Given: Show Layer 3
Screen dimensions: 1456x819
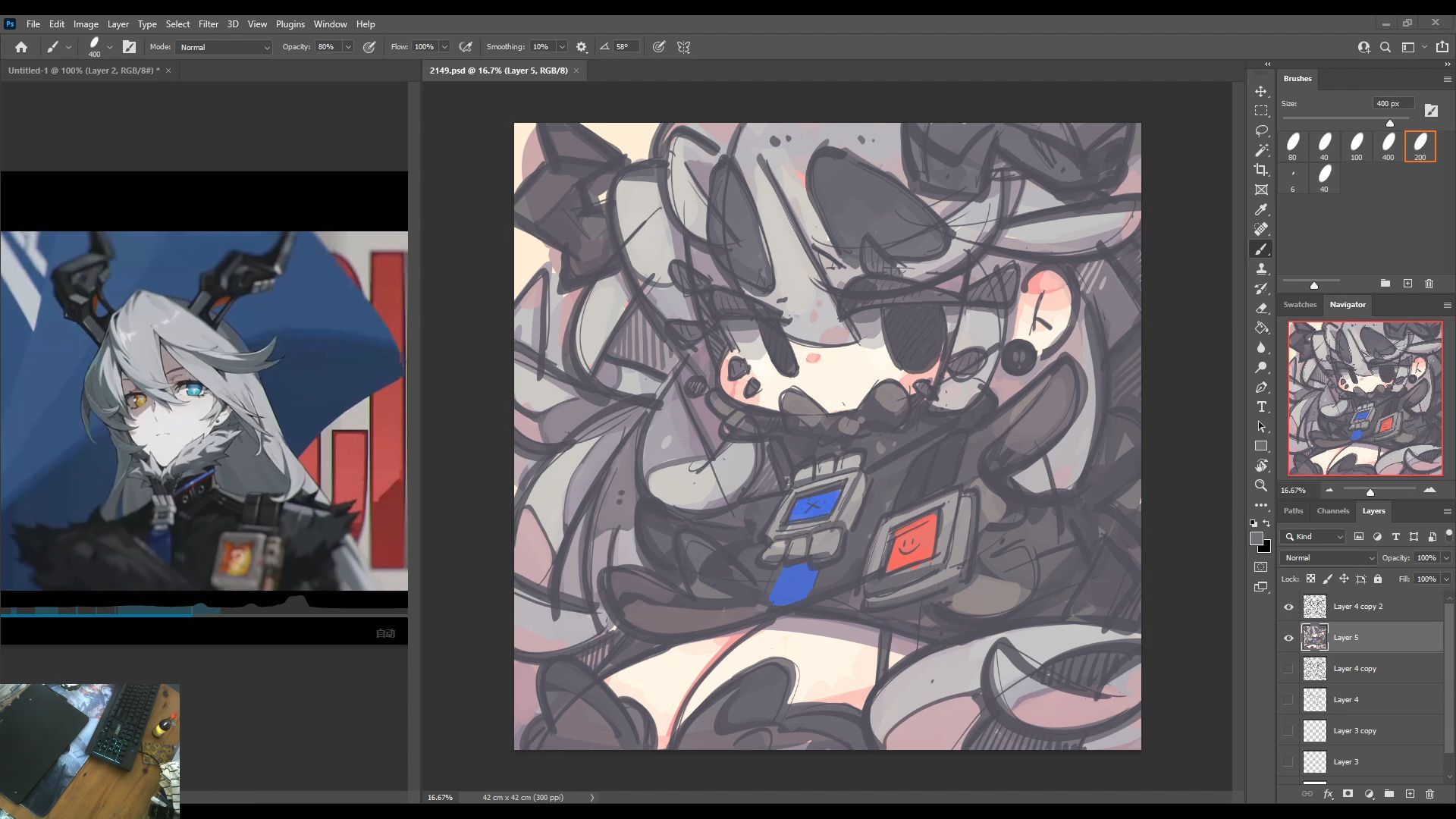Looking at the screenshot, I should coord(1288,762).
